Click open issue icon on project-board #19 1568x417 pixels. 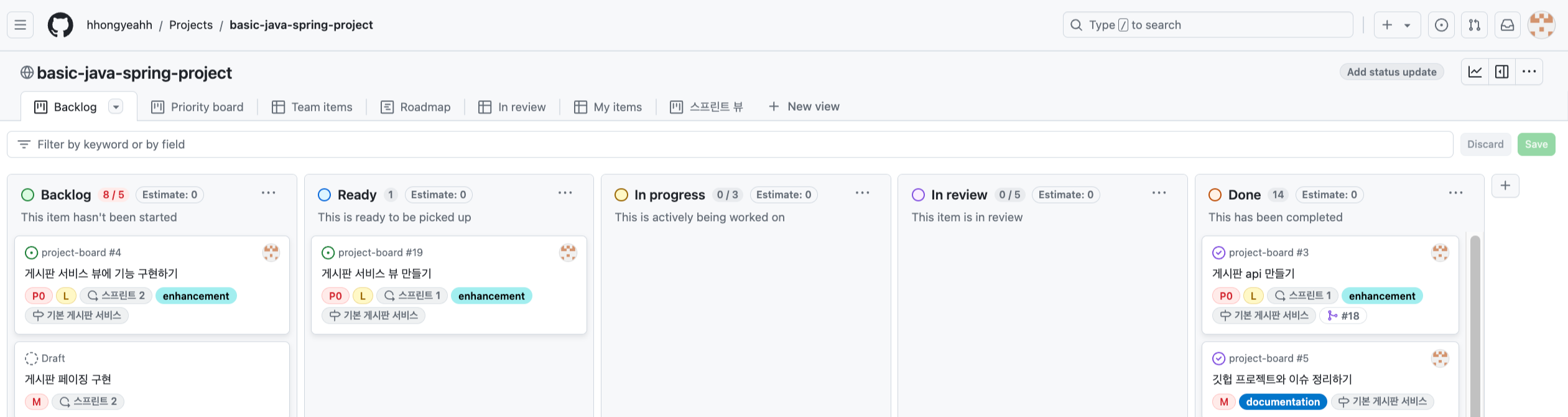pos(328,253)
